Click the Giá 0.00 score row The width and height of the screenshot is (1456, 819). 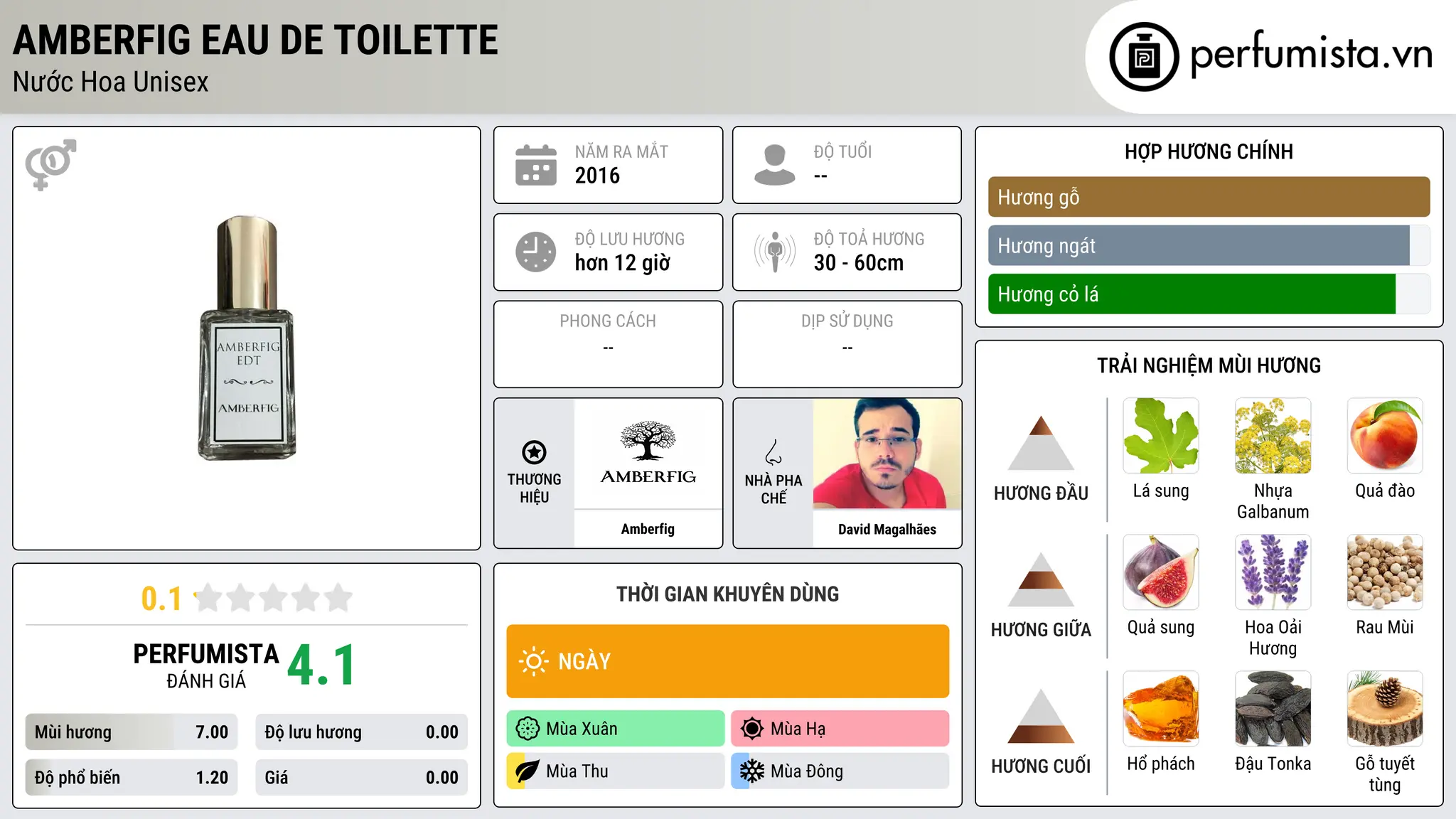tap(361, 778)
